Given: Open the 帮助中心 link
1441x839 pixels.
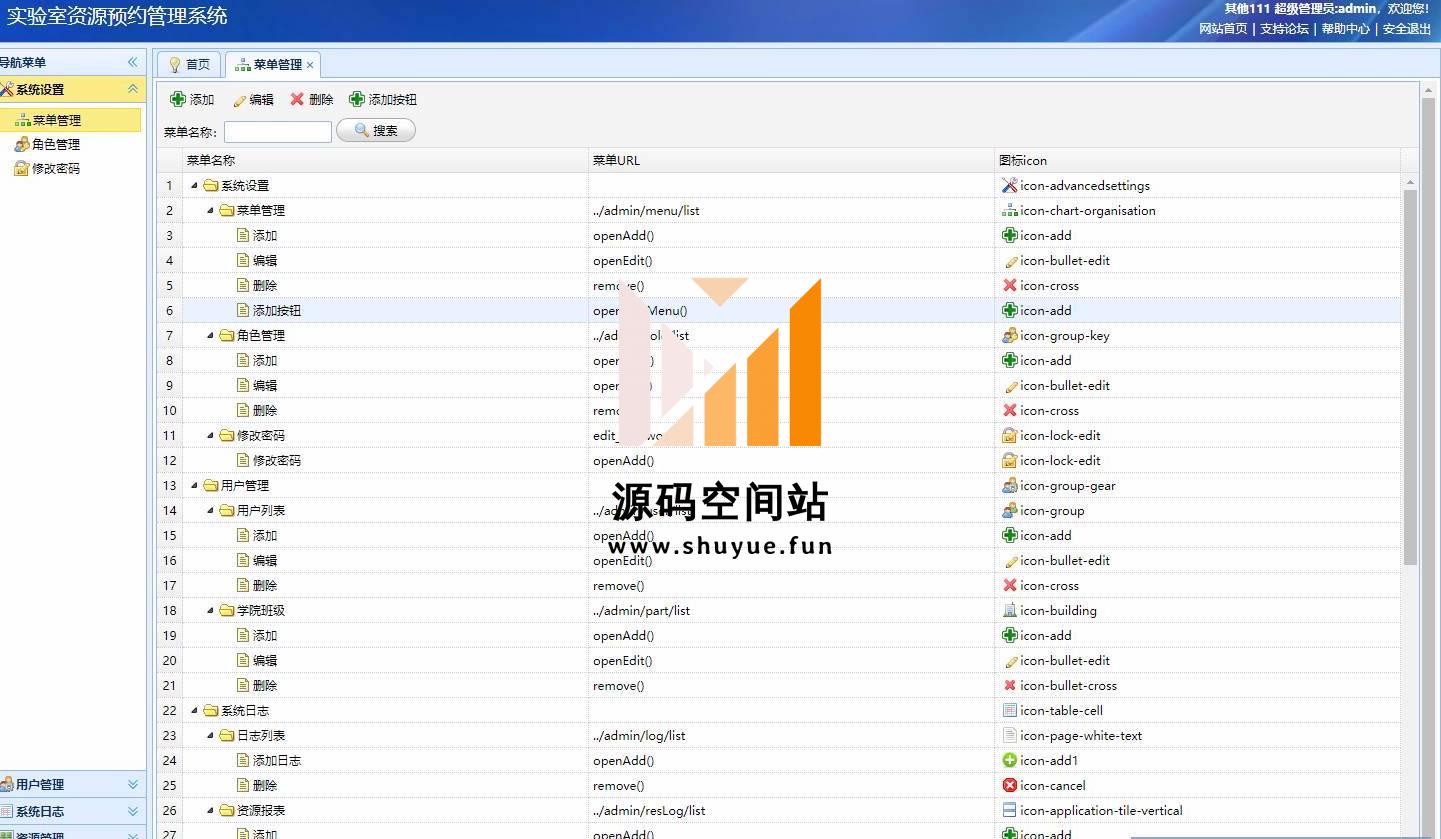Looking at the screenshot, I should (1346, 28).
